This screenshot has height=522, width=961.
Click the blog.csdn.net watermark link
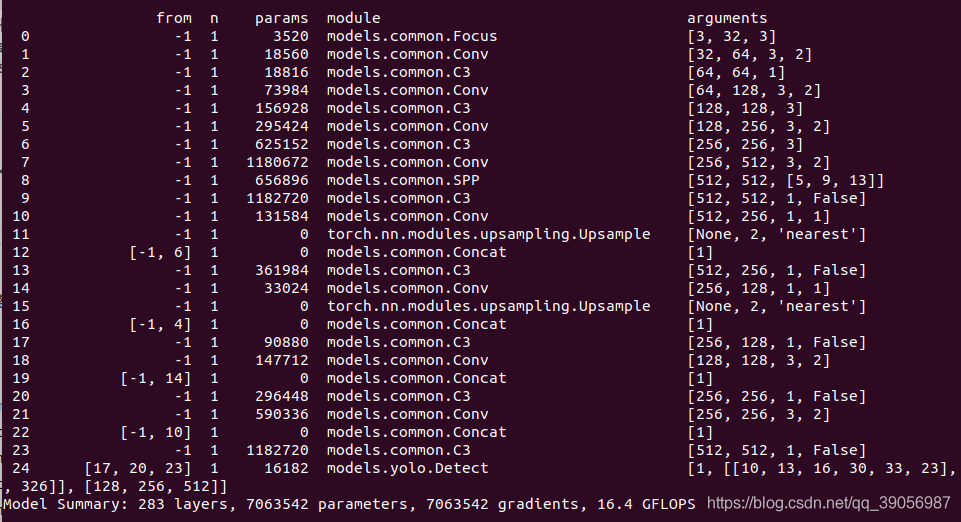pos(828,502)
